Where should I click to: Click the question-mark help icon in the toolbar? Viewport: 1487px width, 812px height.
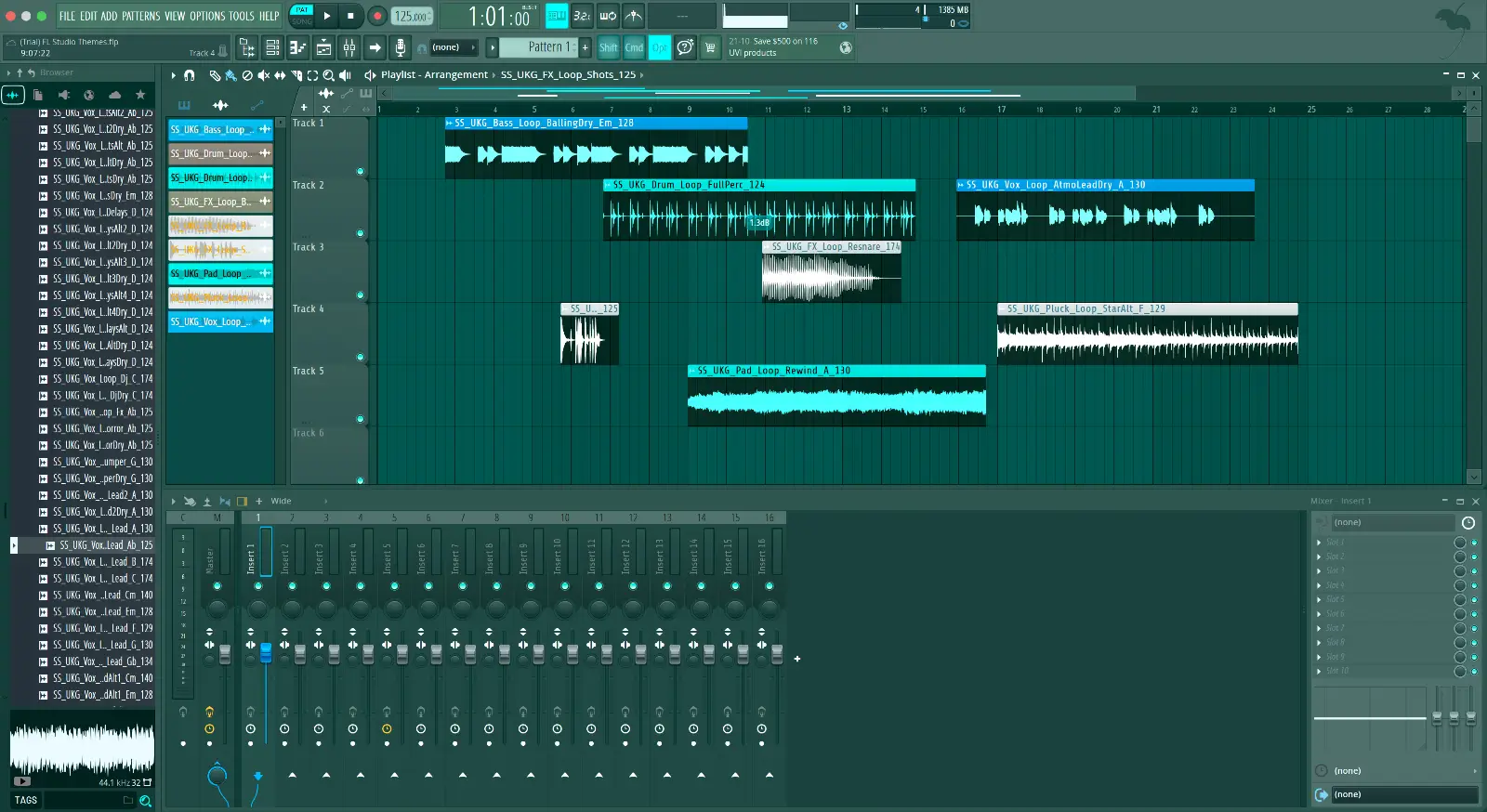[685, 47]
